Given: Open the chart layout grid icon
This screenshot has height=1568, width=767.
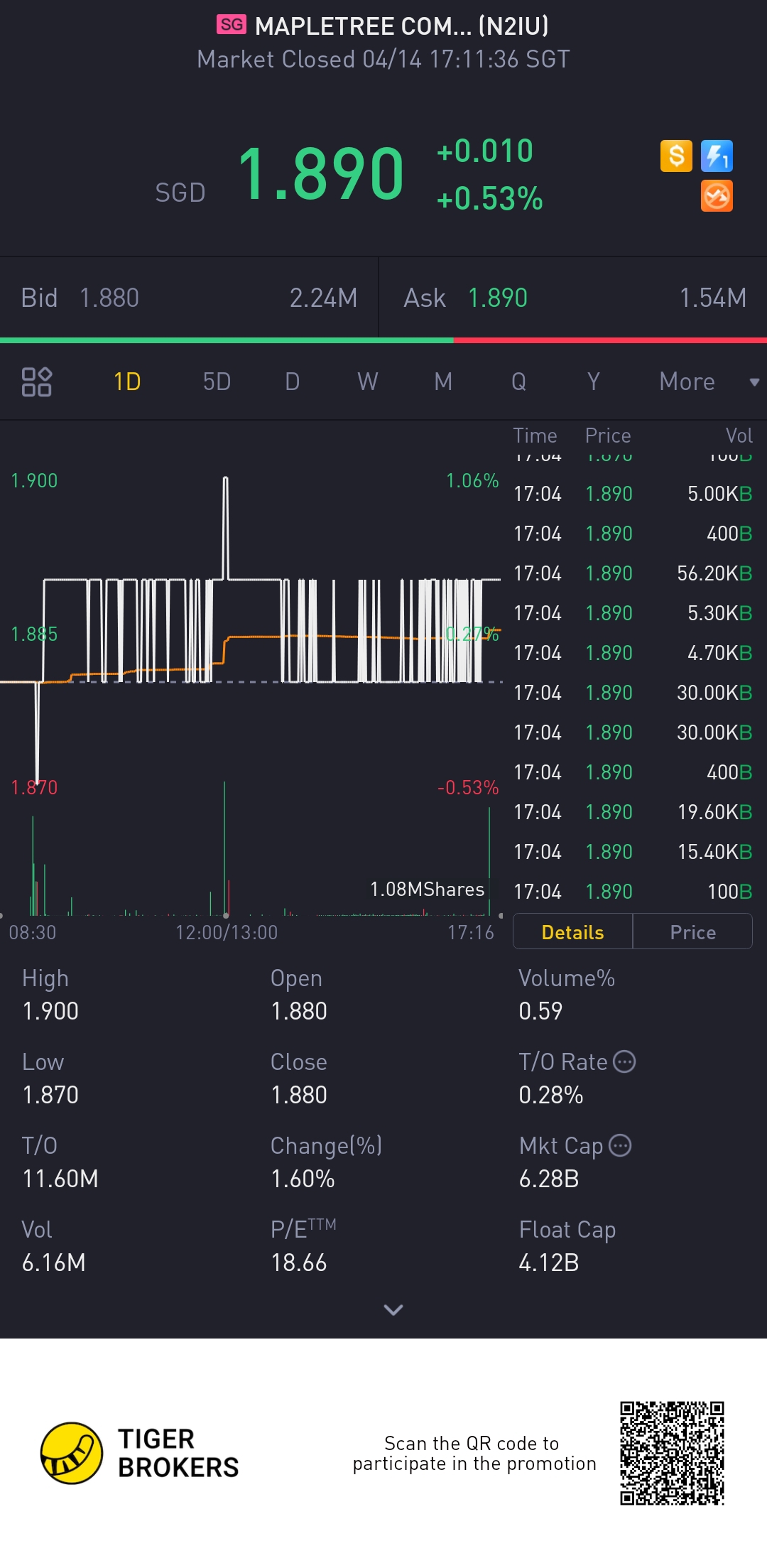Looking at the screenshot, I should (x=37, y=382).
